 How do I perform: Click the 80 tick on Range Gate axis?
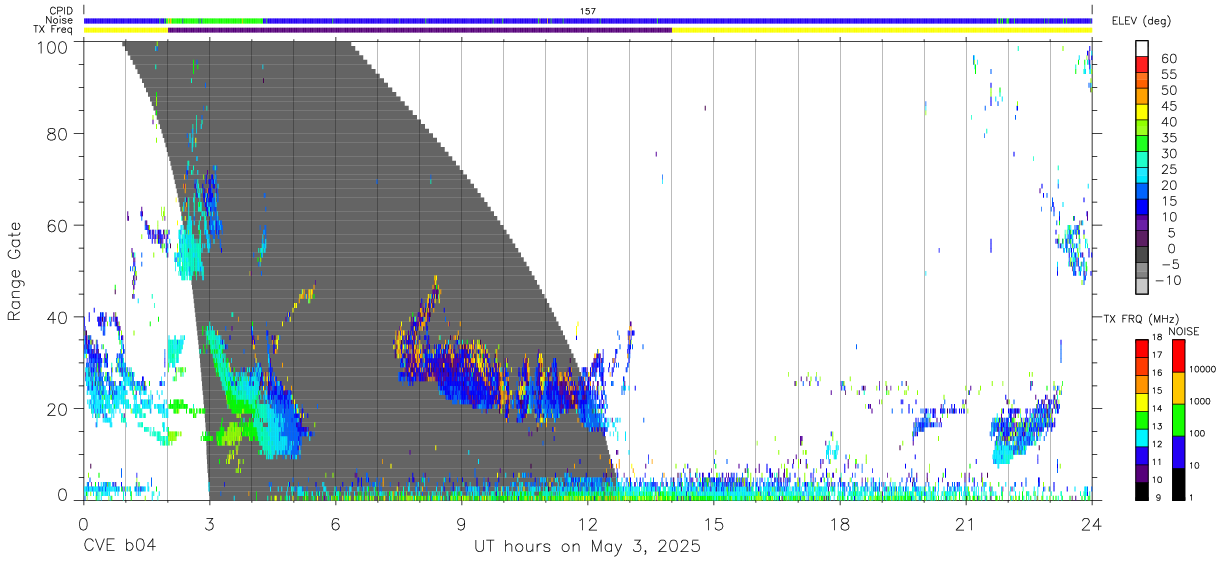point(58,134)
